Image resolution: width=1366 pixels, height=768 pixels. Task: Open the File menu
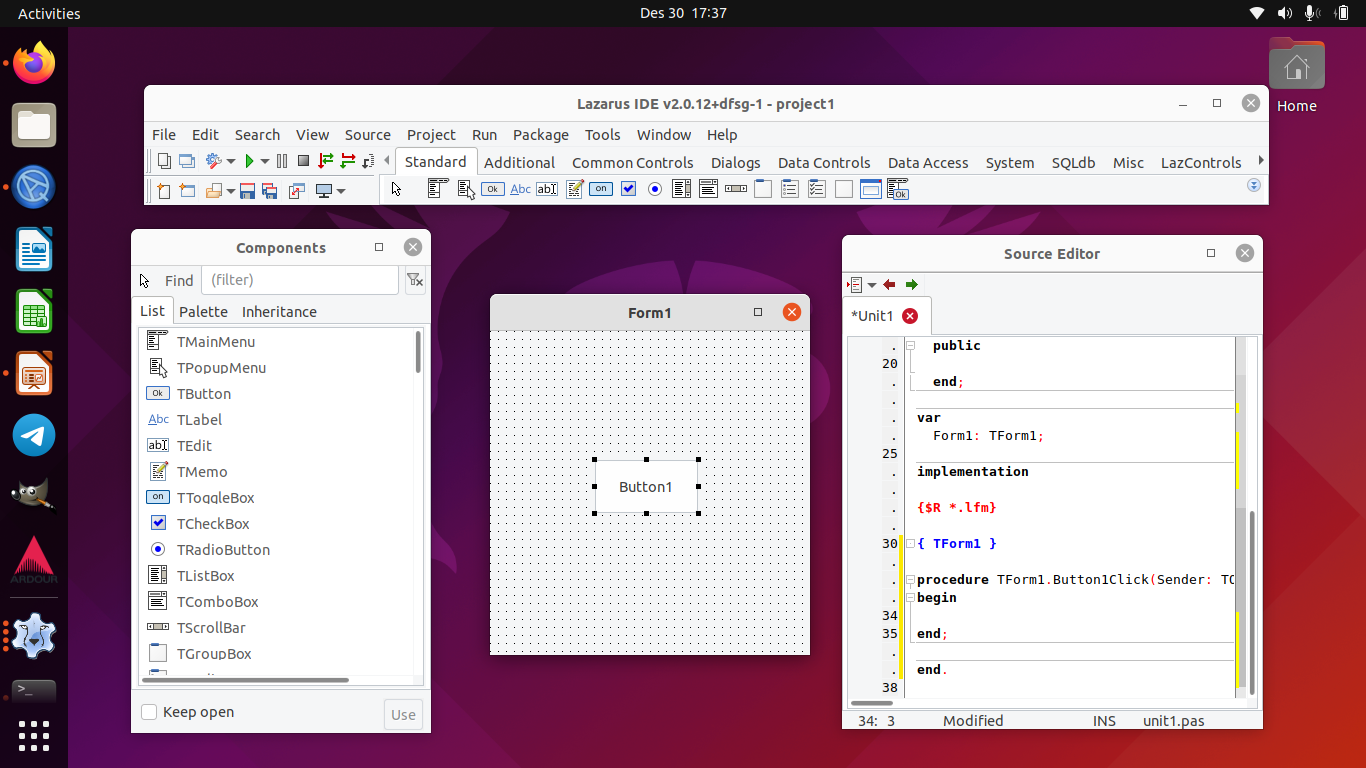coord(164,135)
